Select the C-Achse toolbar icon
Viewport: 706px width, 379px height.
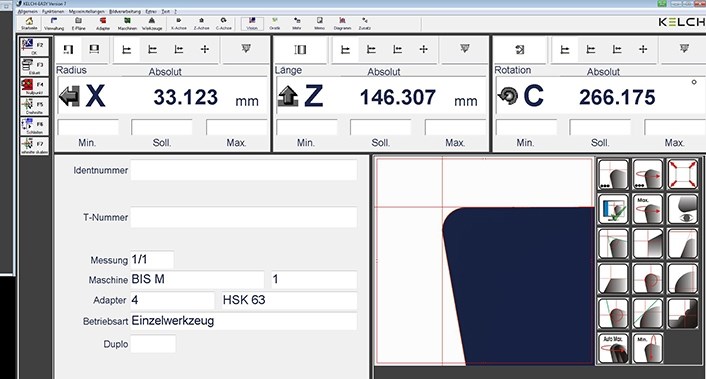coord(224,23)
